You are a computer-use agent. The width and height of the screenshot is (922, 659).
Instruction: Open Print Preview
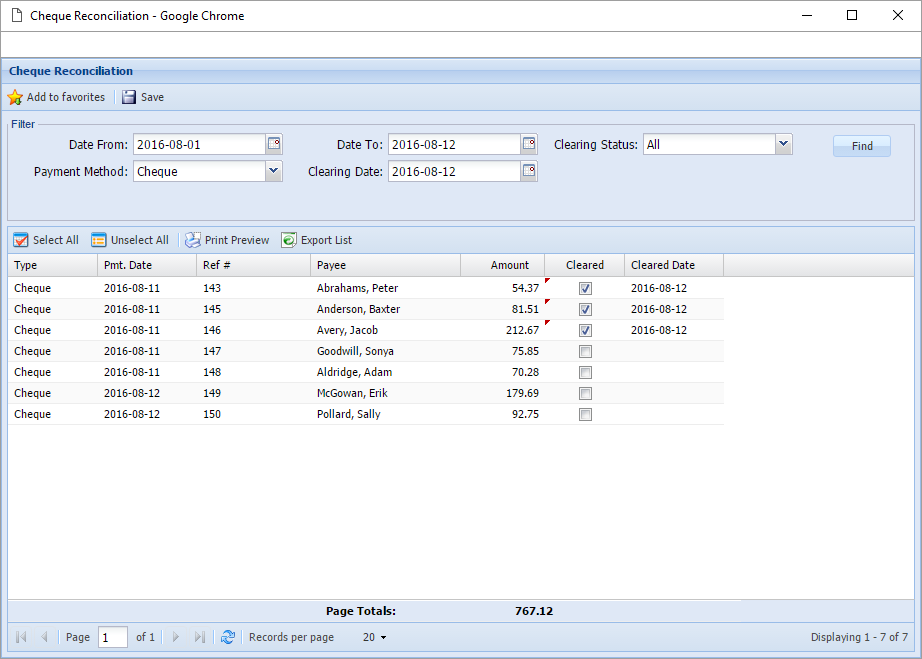click(x=193, y=240)
